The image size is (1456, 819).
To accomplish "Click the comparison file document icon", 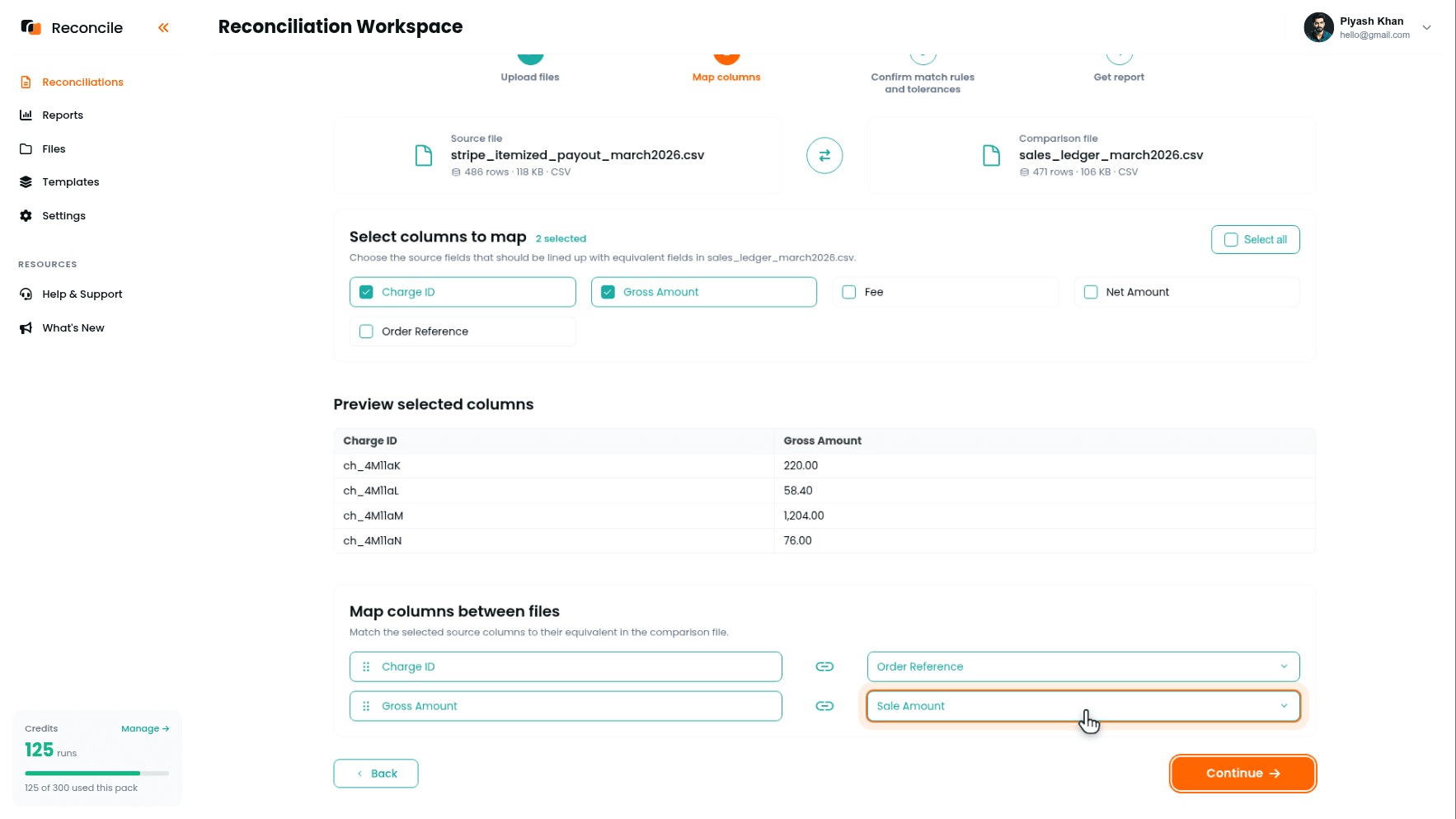I will coord(992,155).
